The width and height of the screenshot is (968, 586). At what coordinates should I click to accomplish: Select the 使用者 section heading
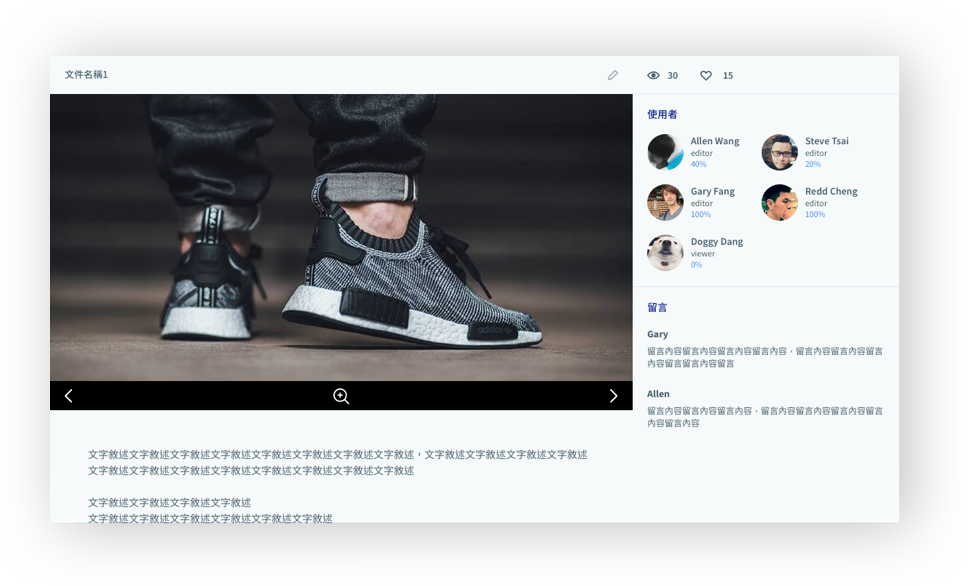662,115
